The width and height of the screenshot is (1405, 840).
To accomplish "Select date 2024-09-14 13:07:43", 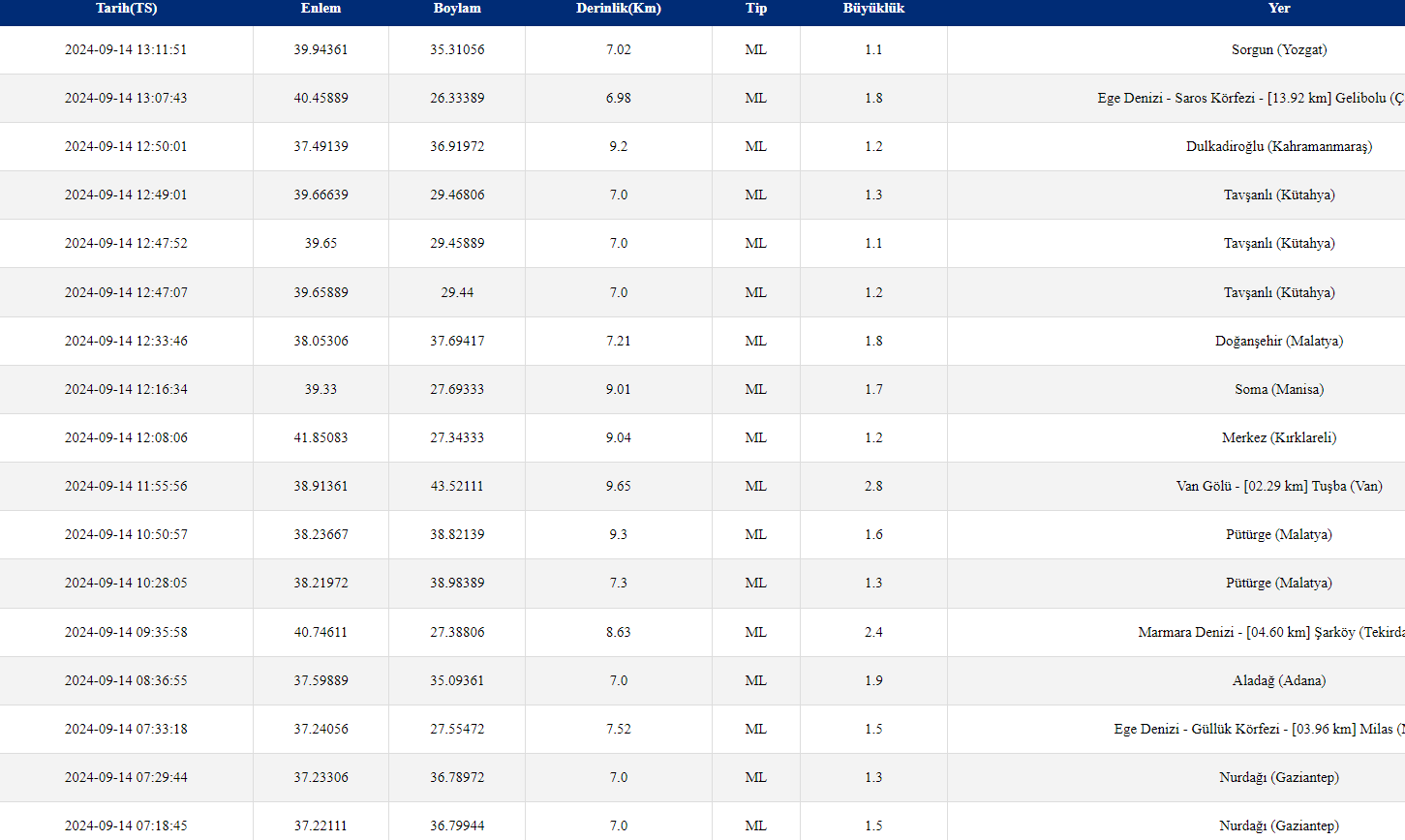I will [x=126, y=98].
